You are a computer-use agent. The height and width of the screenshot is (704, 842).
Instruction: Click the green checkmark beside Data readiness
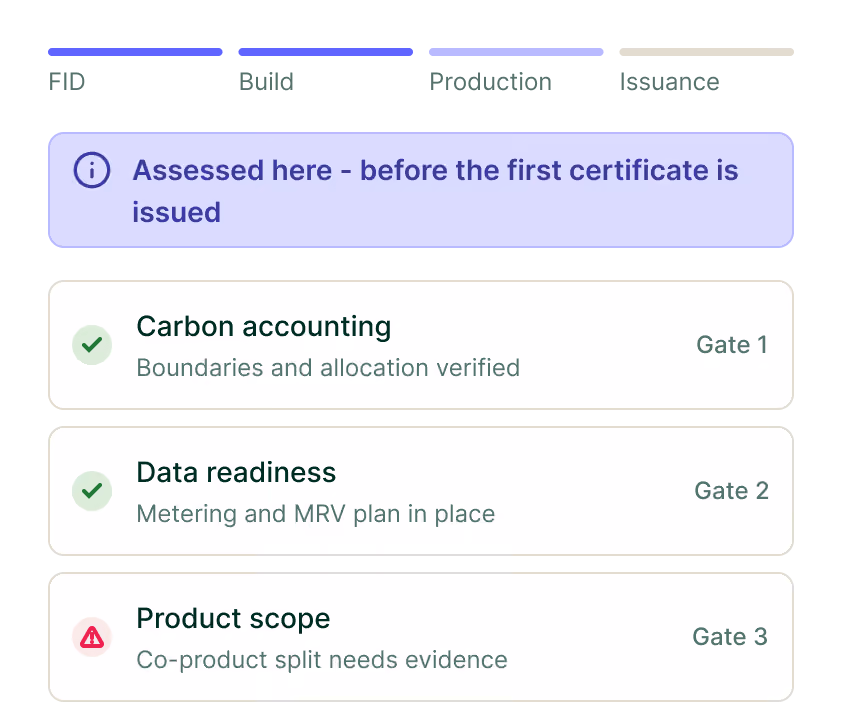(x=92, y=491)
